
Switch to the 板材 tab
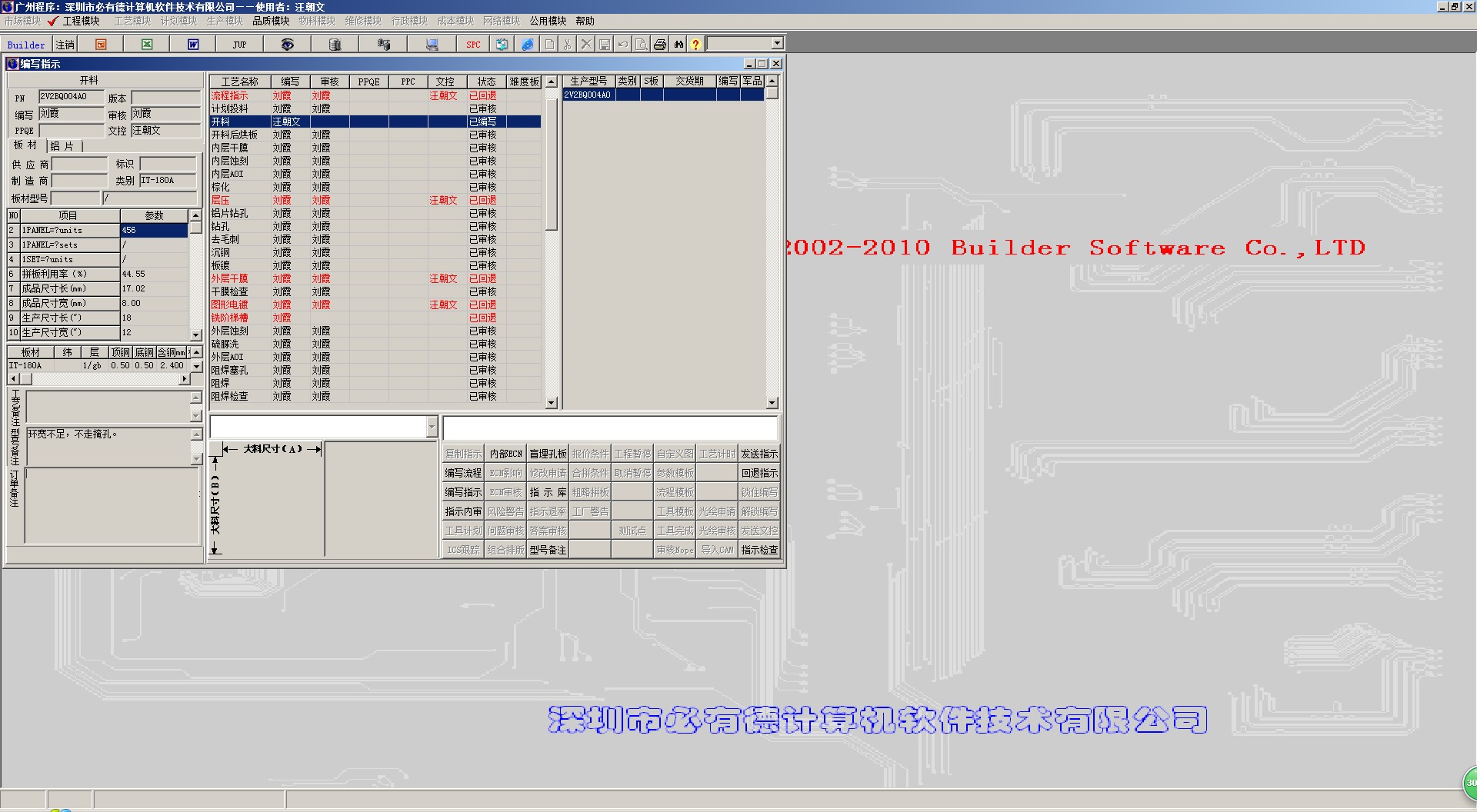click(x=25, y=145)
